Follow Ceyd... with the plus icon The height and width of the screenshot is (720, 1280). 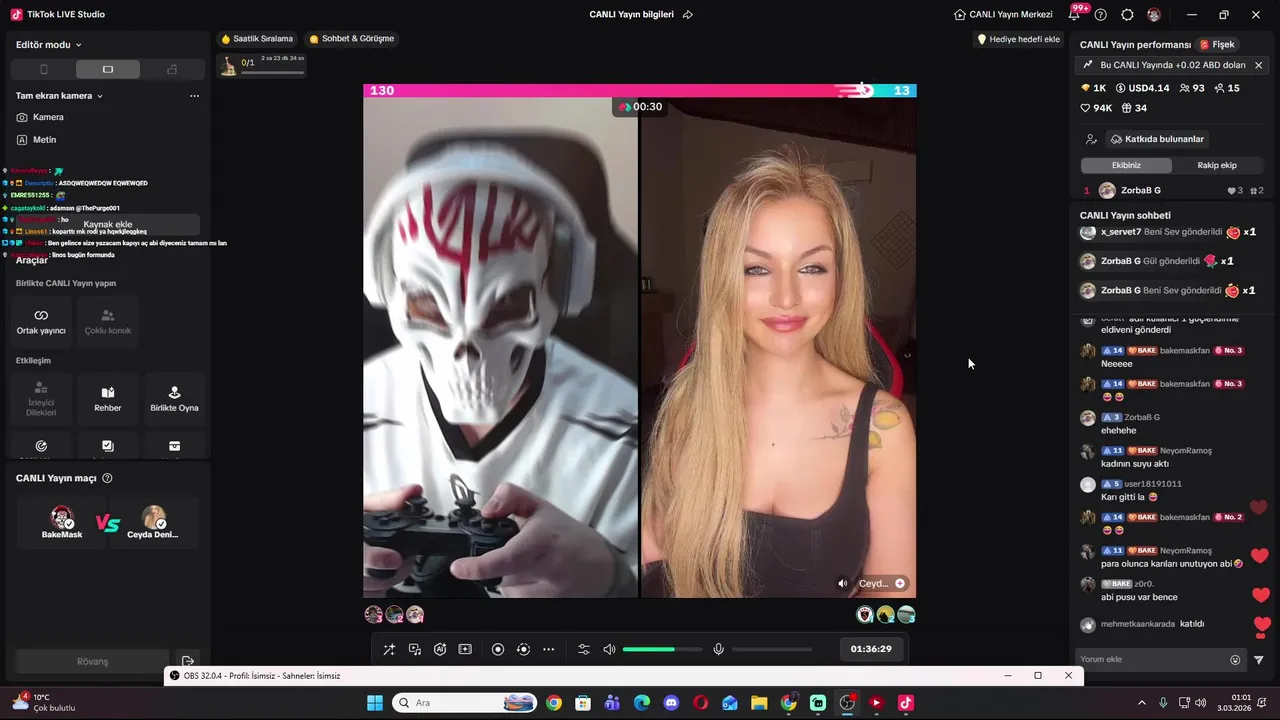(900, 583)
